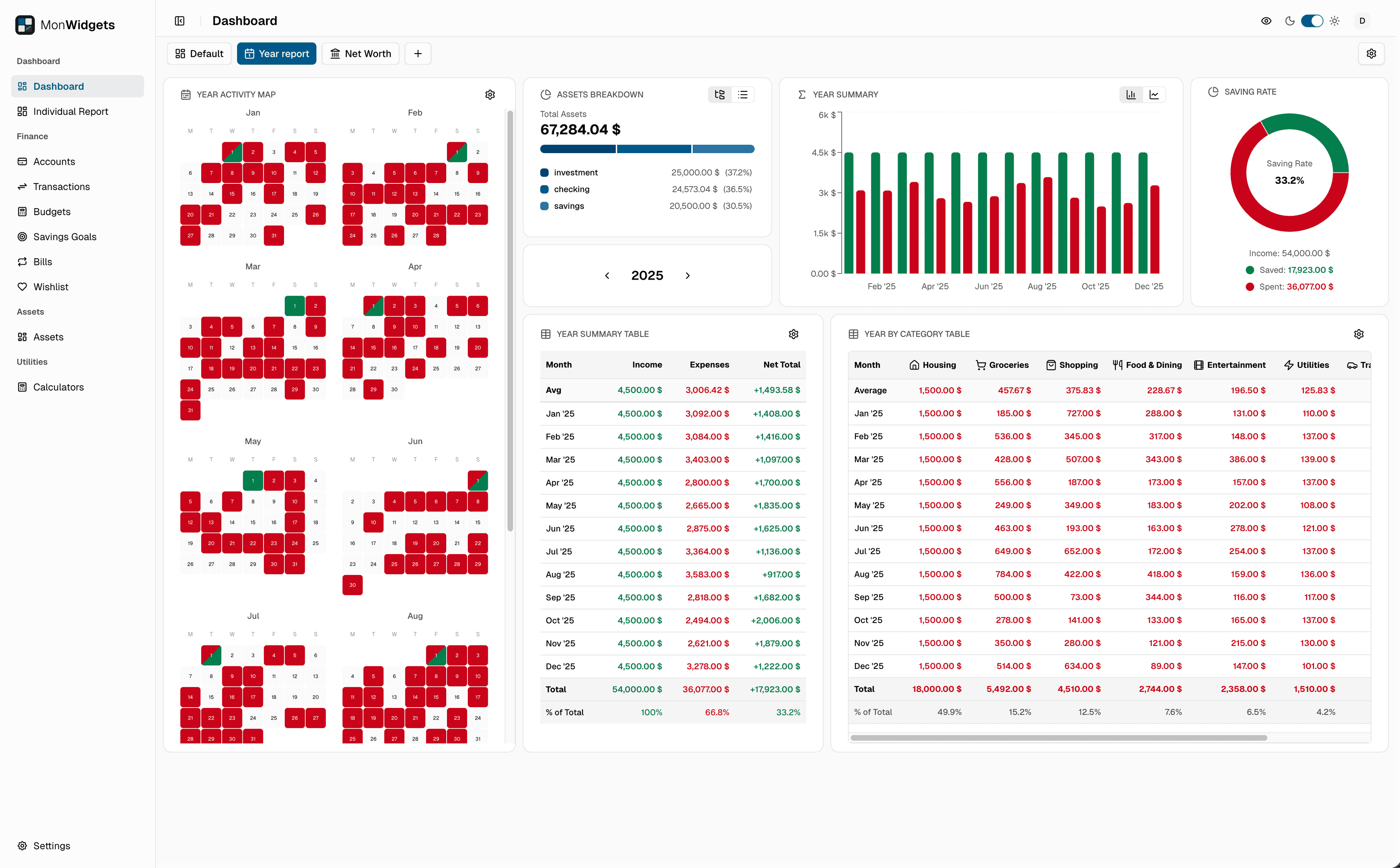Open the Default dashboard tab
Image resolution: width=1400 pixels, height=868 pixels.
click(199, 53)
